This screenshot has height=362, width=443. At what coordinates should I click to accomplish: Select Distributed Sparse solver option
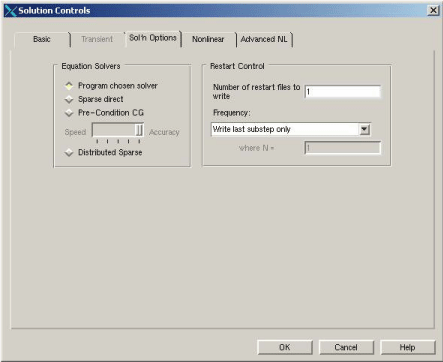point(69,153)
